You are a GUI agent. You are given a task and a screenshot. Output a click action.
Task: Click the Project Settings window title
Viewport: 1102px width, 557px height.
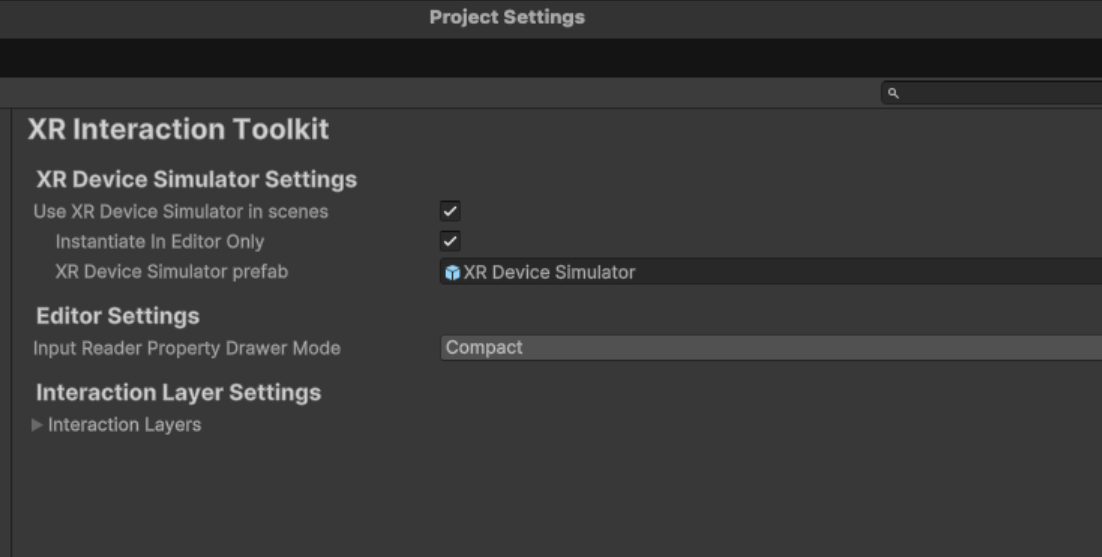point(507,17)
